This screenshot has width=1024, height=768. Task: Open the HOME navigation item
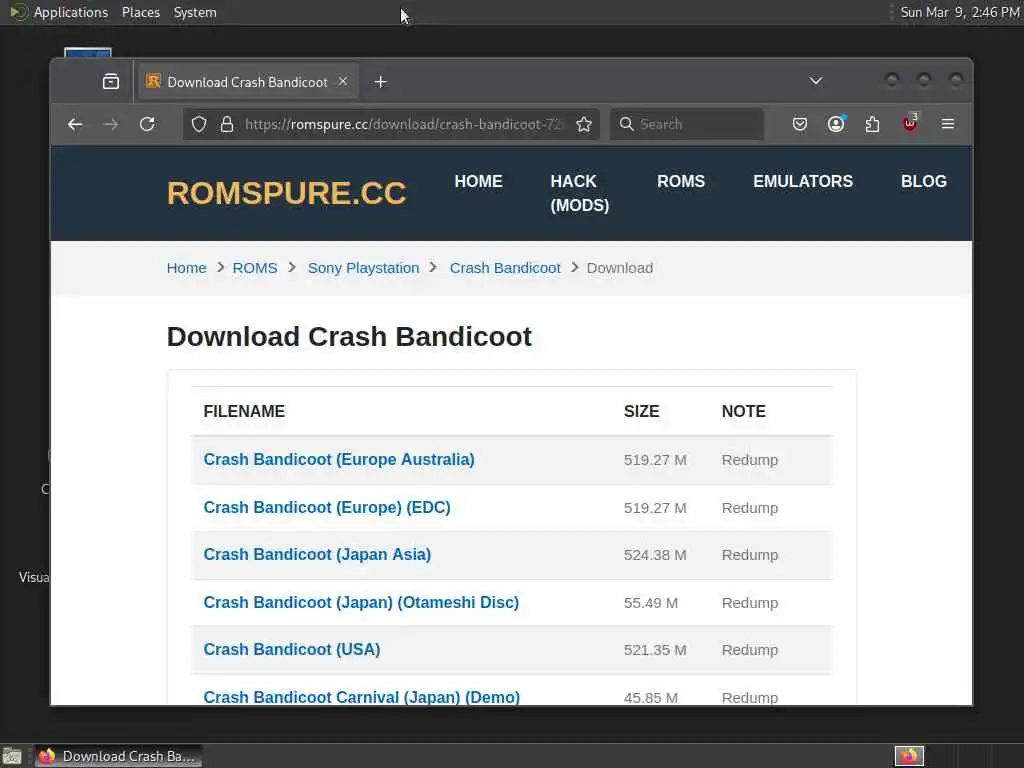pyautogui.click(x=479, y=182)
